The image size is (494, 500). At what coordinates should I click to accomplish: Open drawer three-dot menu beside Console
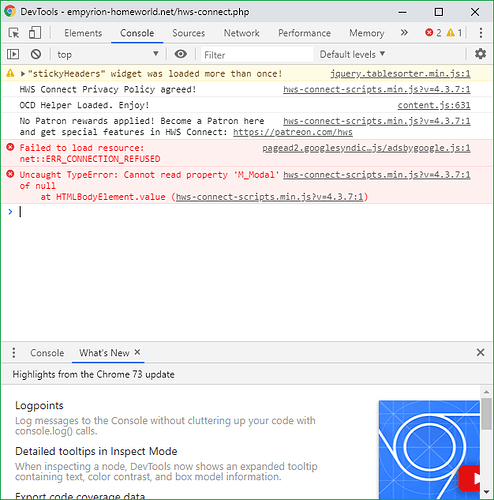14,353
